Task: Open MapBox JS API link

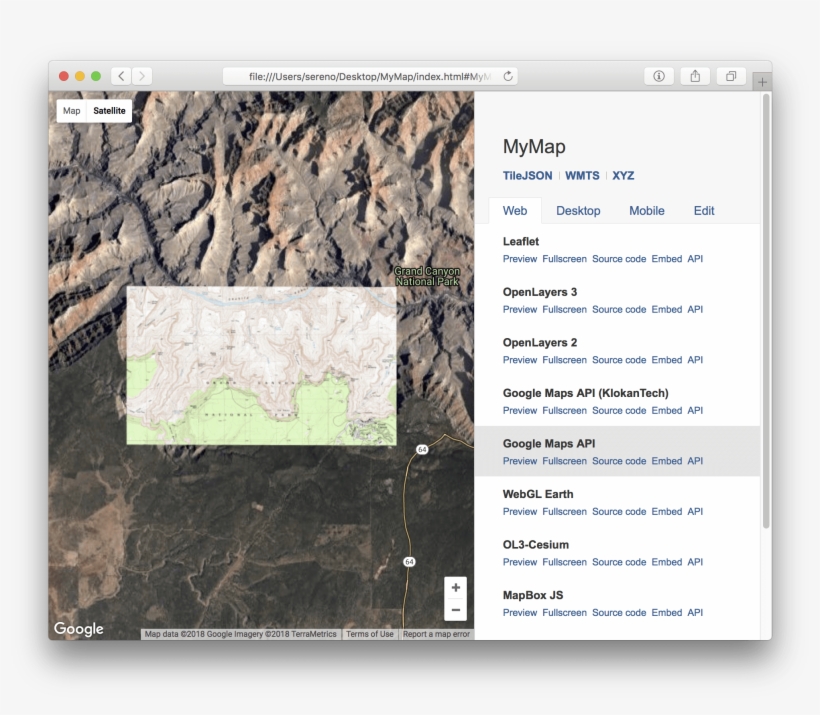Action: point(695,612)
